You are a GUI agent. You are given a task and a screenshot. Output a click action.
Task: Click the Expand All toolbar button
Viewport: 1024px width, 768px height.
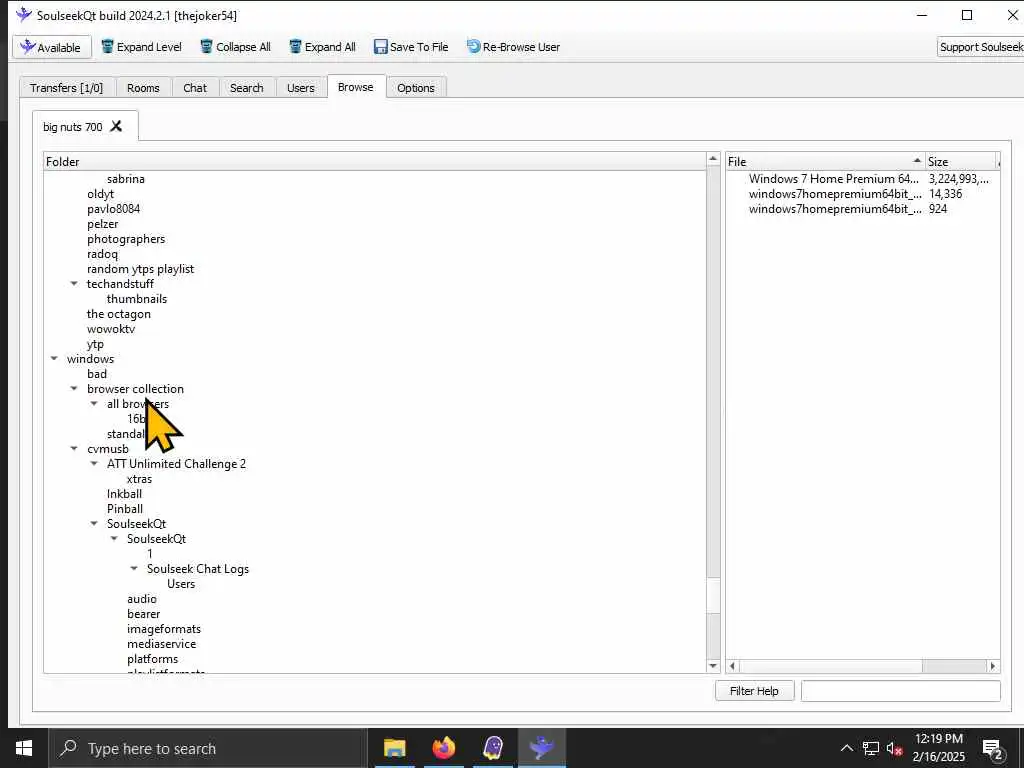pos(322,47)
